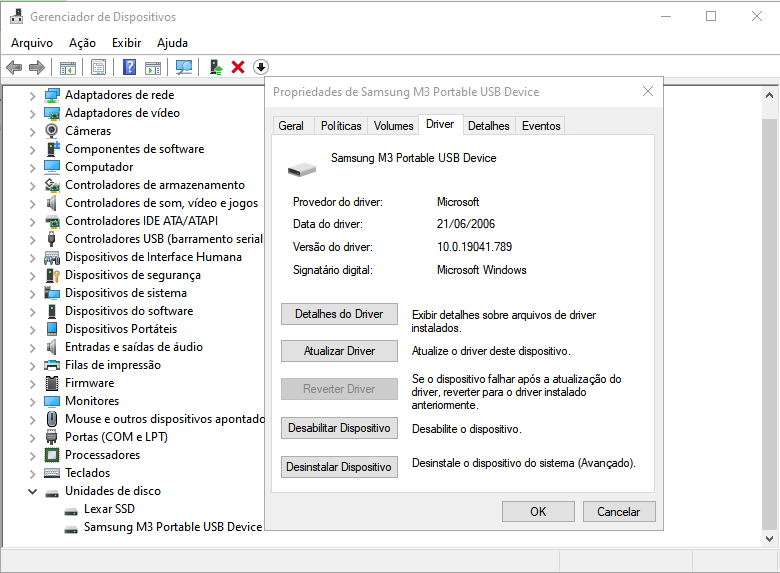Screen dimensions: 780x573
Task: Click the Lexar SSD drive icon
Action: 71,510
